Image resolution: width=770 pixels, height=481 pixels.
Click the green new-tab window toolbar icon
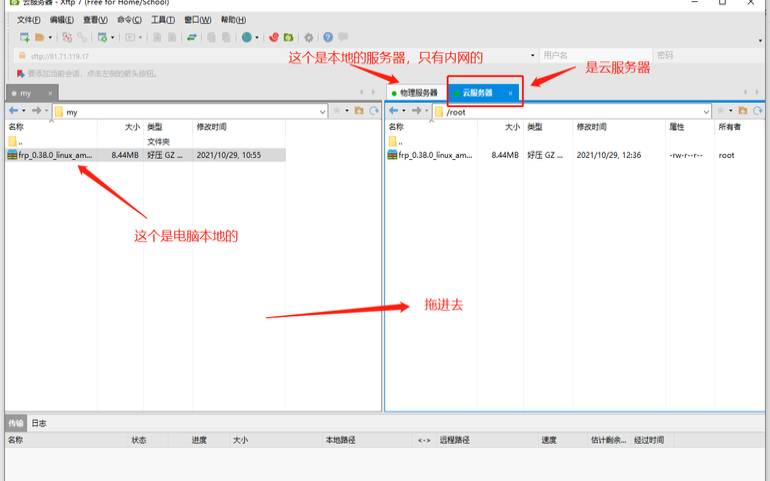[x=102, y=37]
